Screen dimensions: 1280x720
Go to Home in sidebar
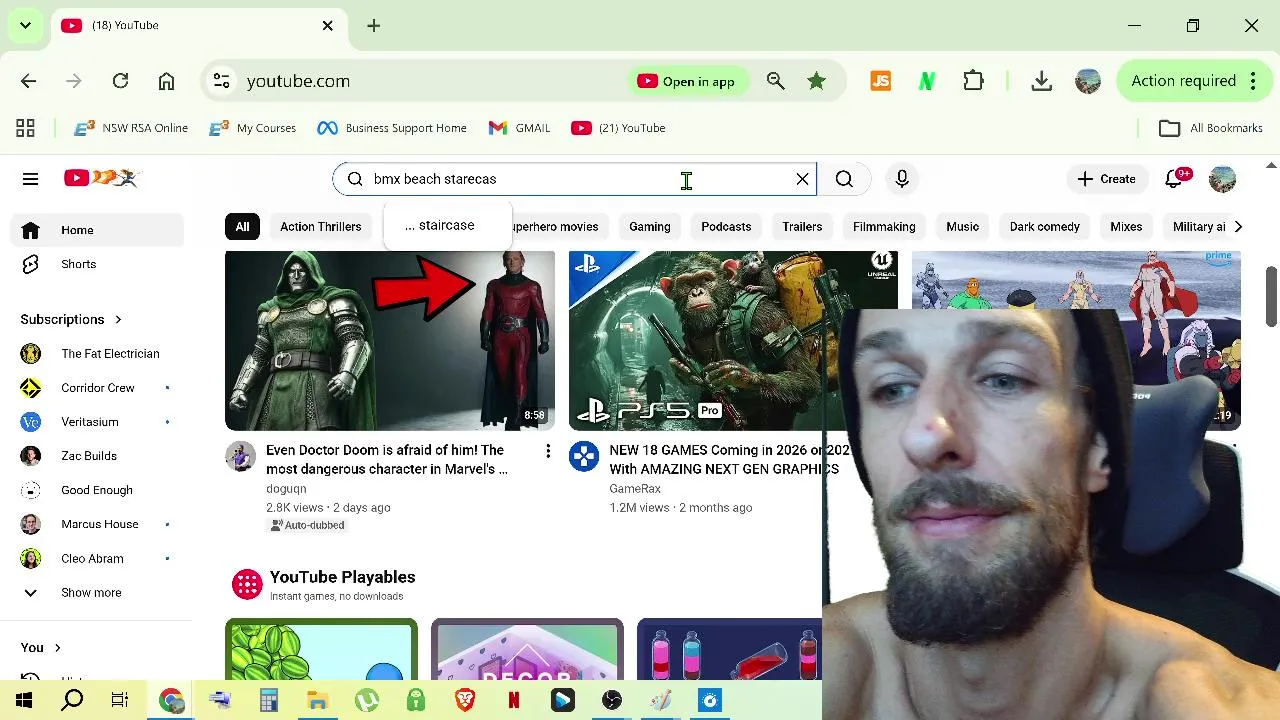click(x=97, y=230)
